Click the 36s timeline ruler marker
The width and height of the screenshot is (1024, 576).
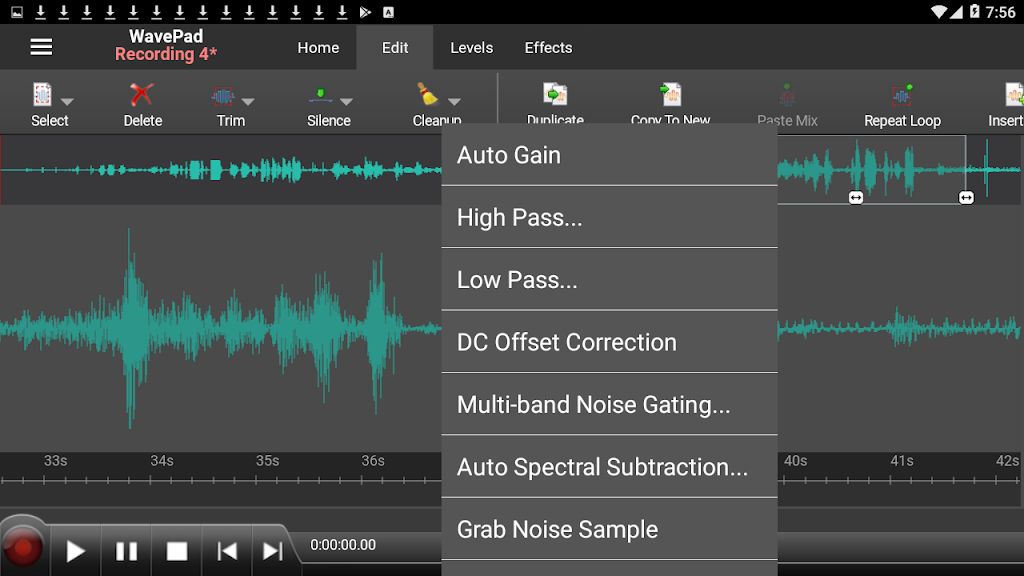(375, 461)
